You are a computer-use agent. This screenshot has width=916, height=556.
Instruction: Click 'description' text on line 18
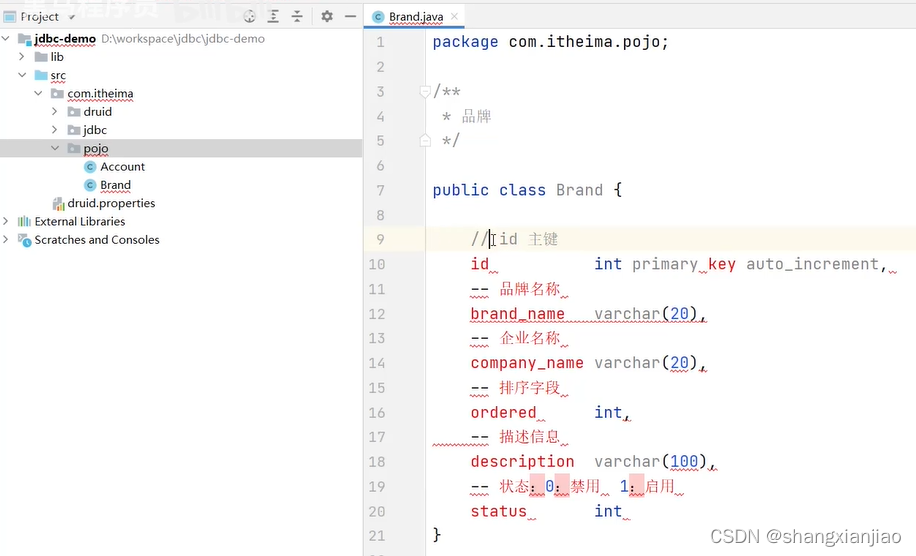pyautogui.click(x=522, y=462)
